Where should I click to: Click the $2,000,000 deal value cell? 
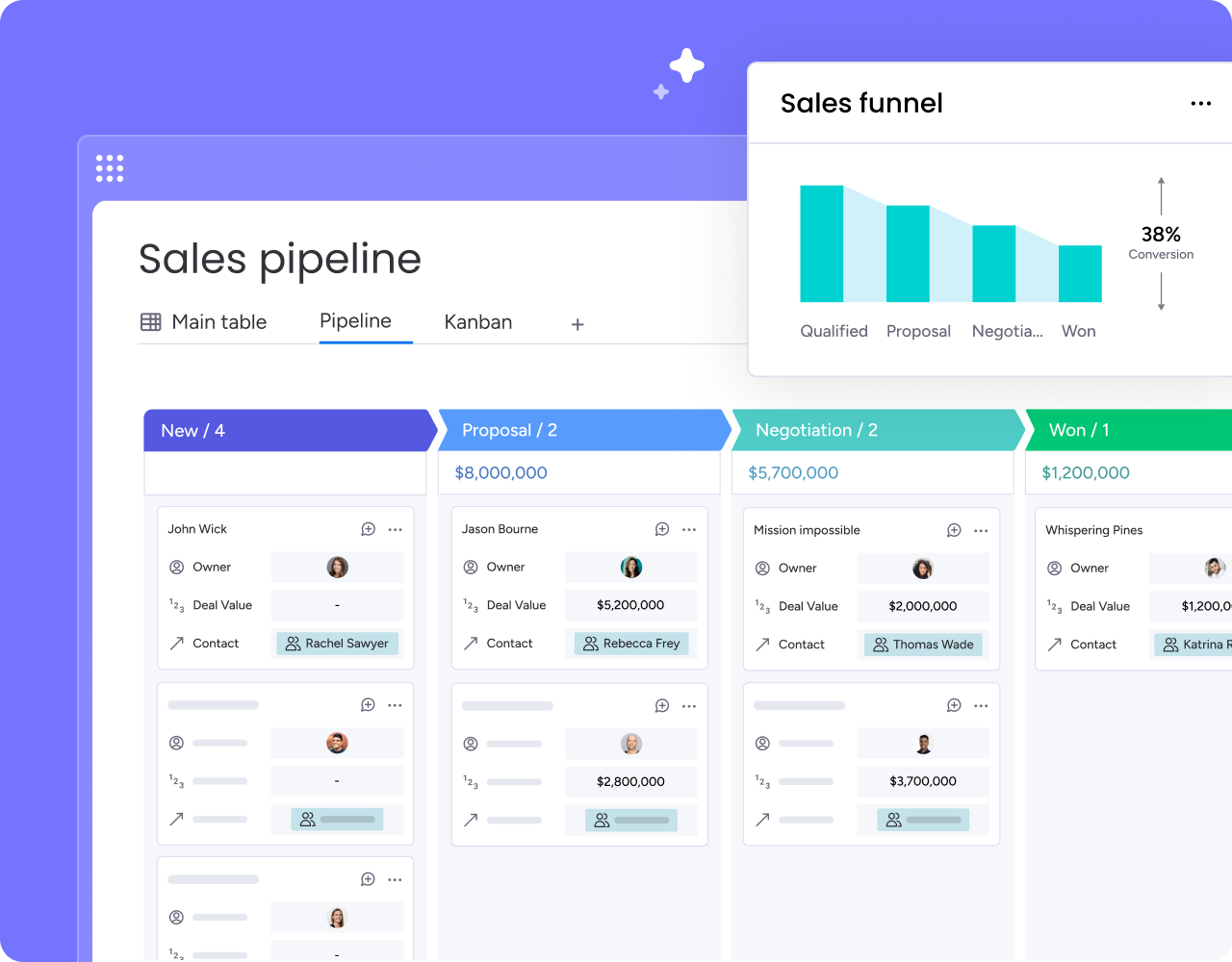click(x=923, y=606)
